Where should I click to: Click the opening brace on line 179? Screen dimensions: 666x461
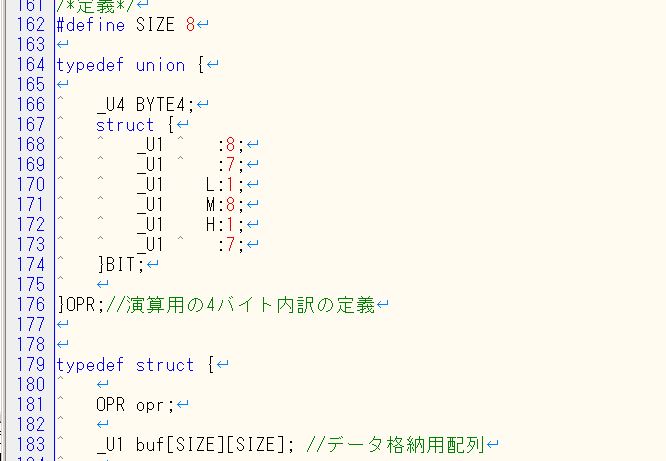click(211, 365)
